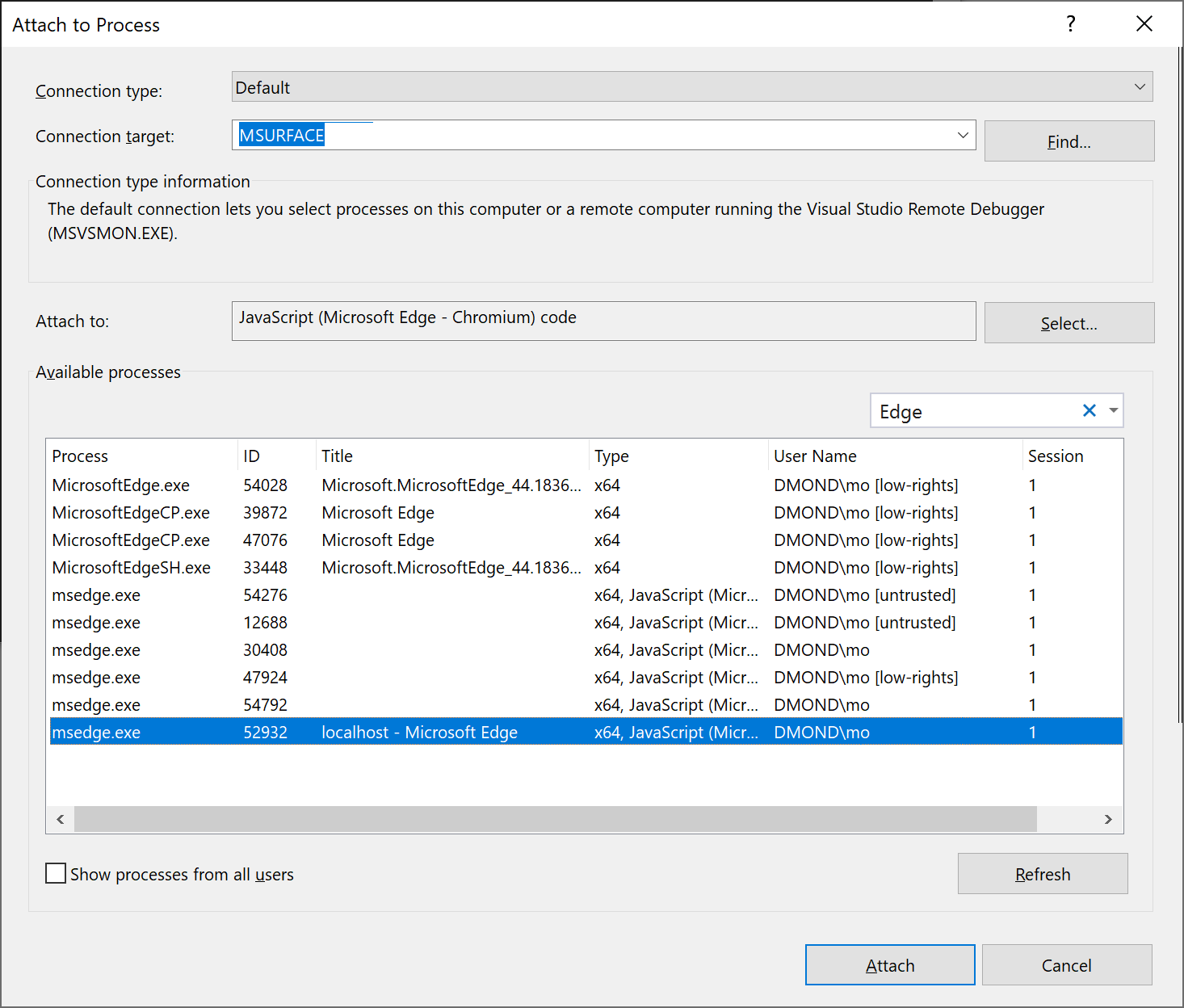This screenshot has width=1184, height=1008.
Task: Click the right arrow of the horizontal scrollbar
Action: [x=1107, y=819]
